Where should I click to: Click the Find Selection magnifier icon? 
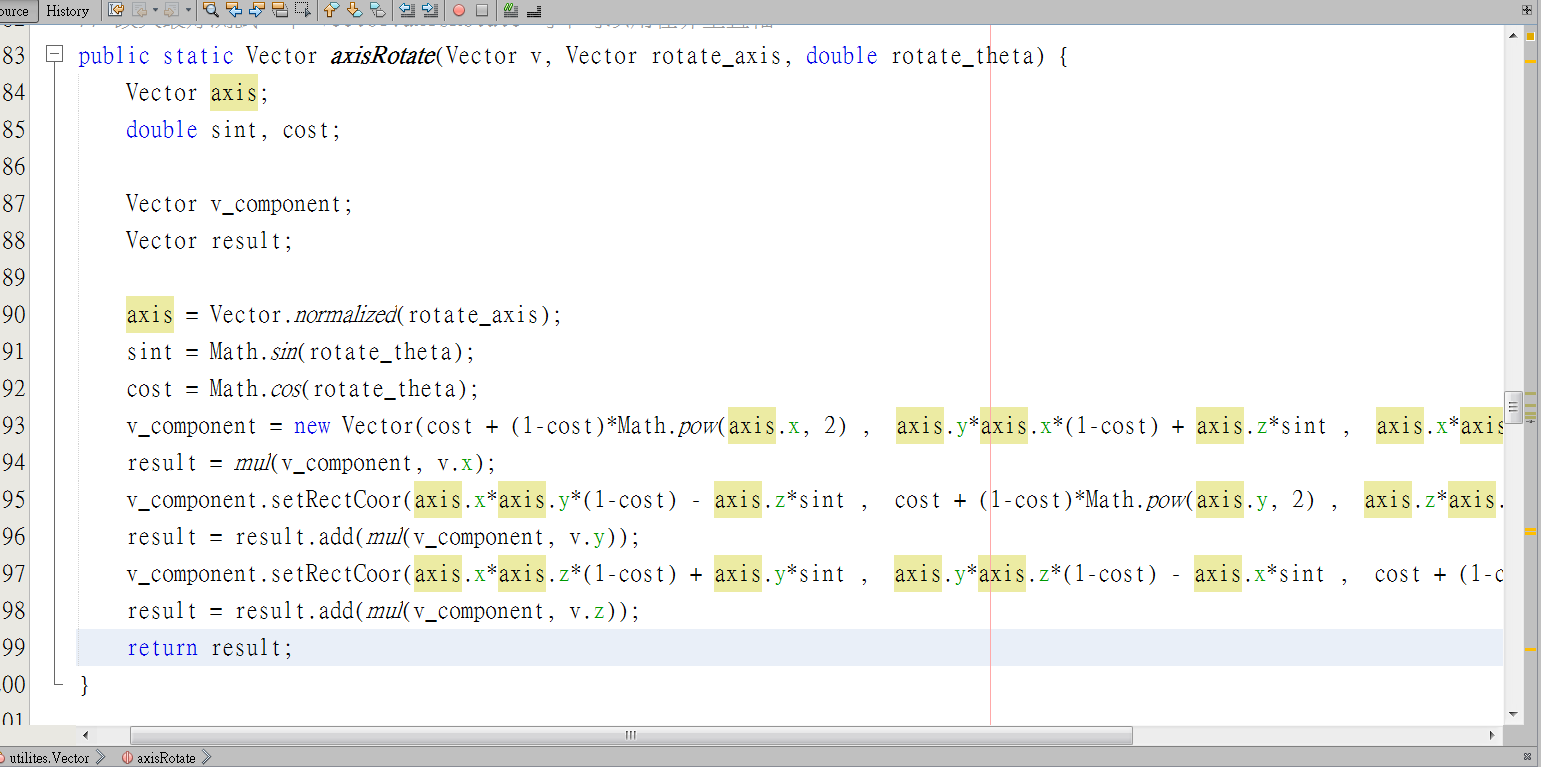pyautogui.click(x=210, y=10)
